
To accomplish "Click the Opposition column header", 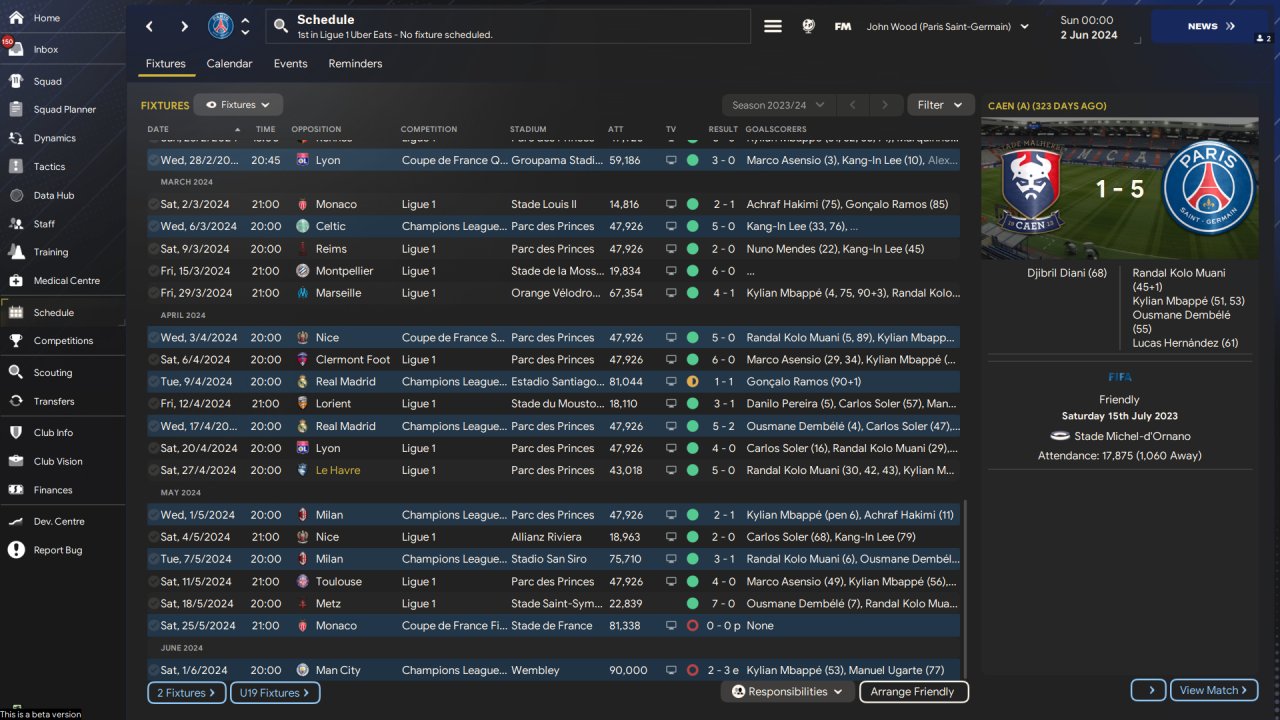I will 316,129.
